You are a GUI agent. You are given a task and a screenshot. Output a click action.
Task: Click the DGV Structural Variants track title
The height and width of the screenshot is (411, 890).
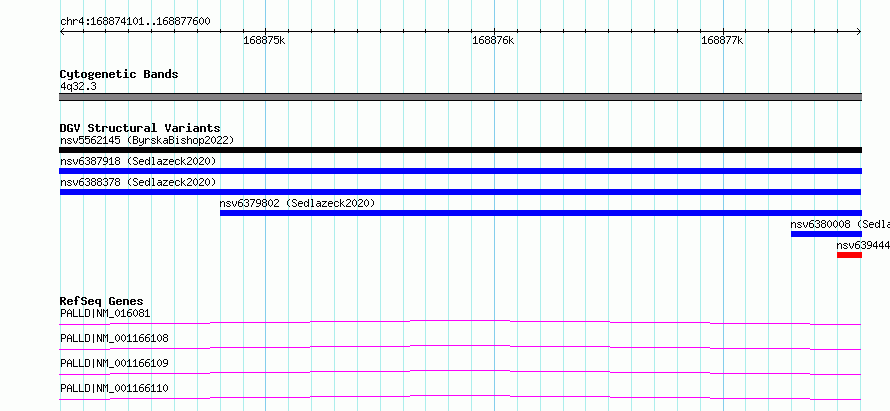(140, 128)
